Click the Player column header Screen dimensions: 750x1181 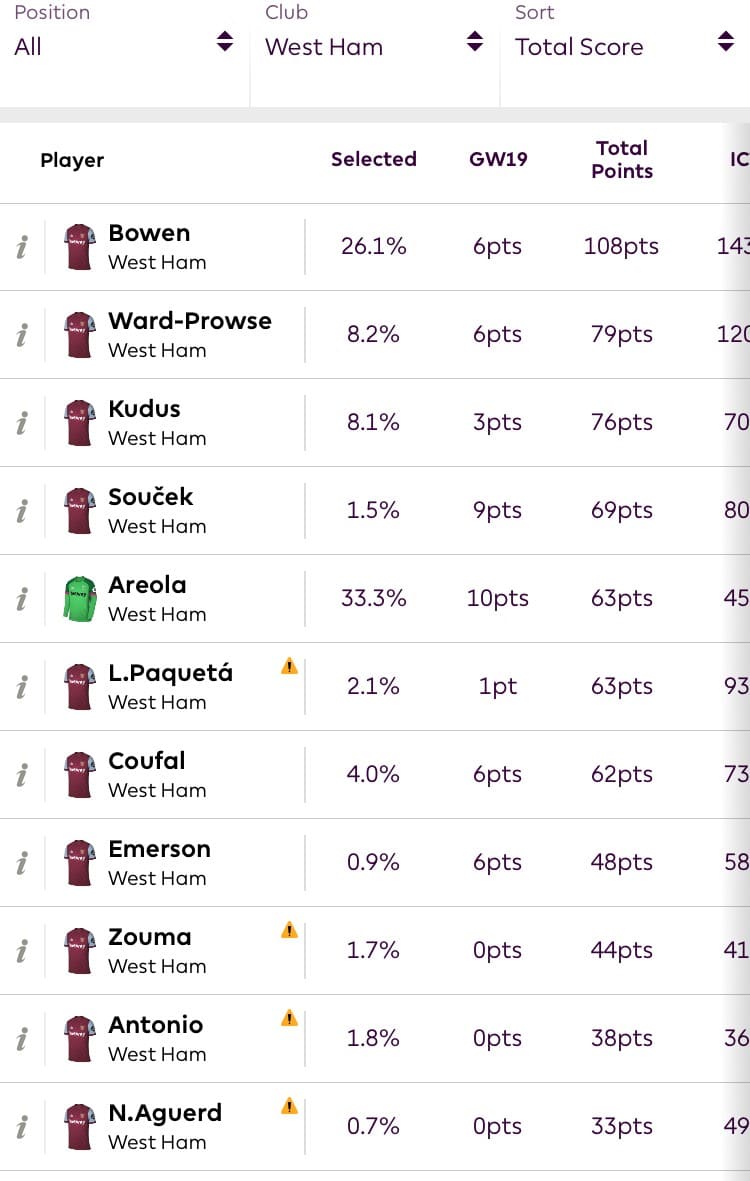[x=72, y=160]
